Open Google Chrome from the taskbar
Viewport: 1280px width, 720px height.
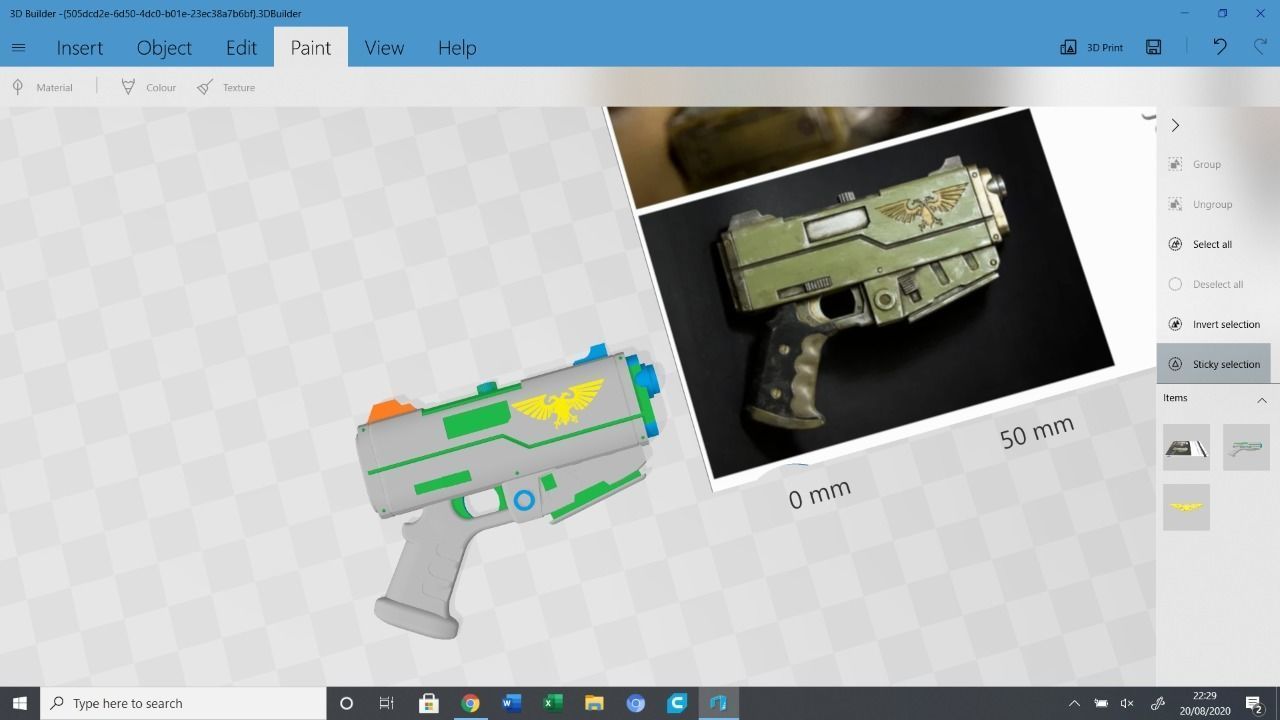click(470, 703)
